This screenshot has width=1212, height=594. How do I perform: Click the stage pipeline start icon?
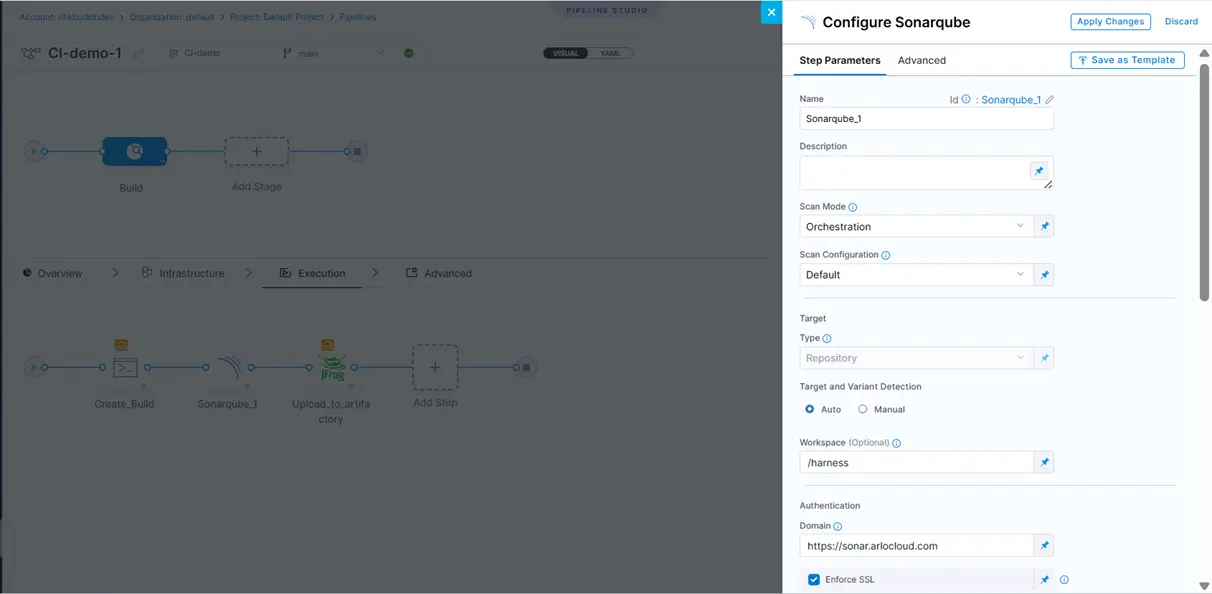34,151
